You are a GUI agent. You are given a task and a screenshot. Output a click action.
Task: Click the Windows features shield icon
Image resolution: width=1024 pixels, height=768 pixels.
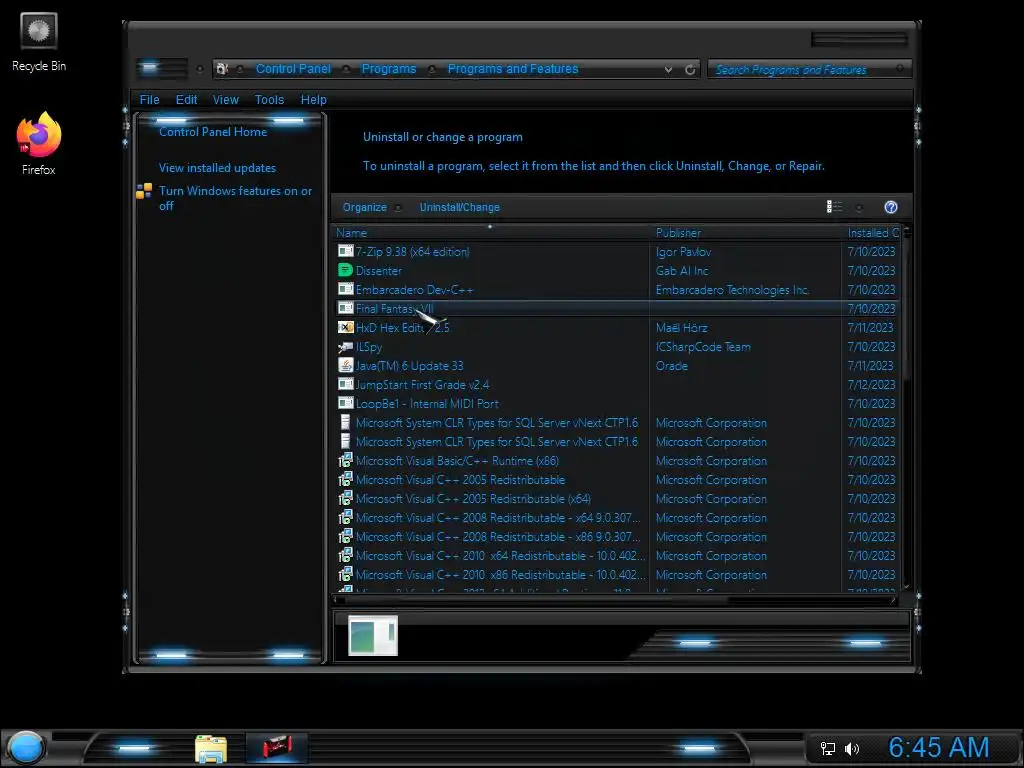tap(144, 191)
